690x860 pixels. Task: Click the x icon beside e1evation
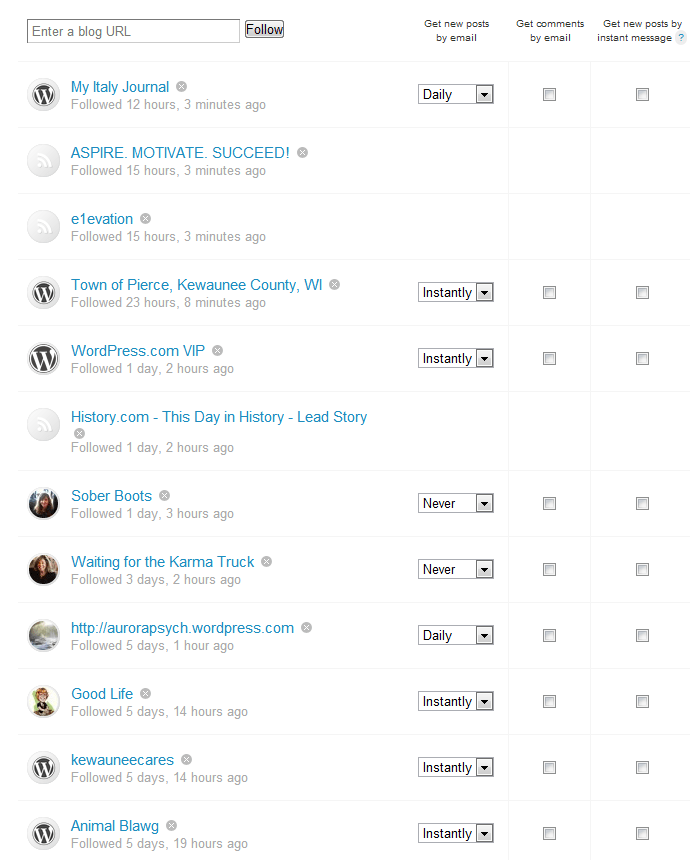point(145,219)
